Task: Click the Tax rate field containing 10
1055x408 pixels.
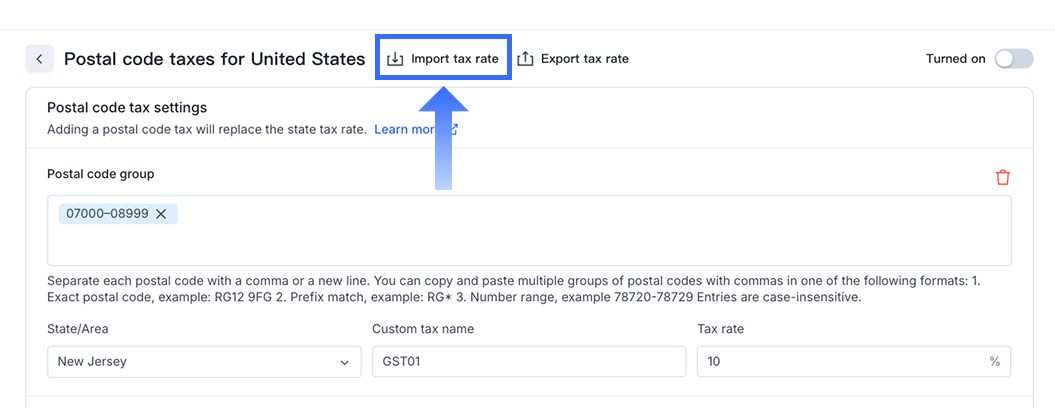Action: pos(840,361)
